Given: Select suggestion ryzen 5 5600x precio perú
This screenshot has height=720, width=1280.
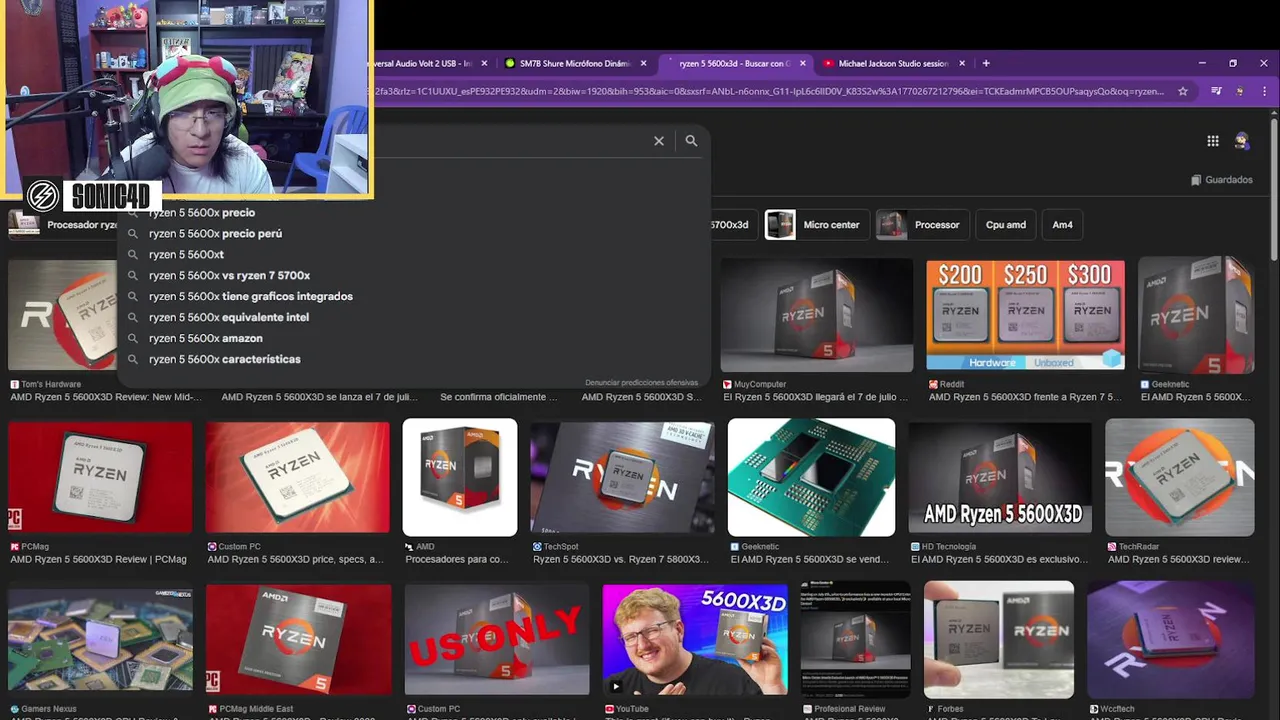Looking at the screenshot, I should [x=215, y=233].
